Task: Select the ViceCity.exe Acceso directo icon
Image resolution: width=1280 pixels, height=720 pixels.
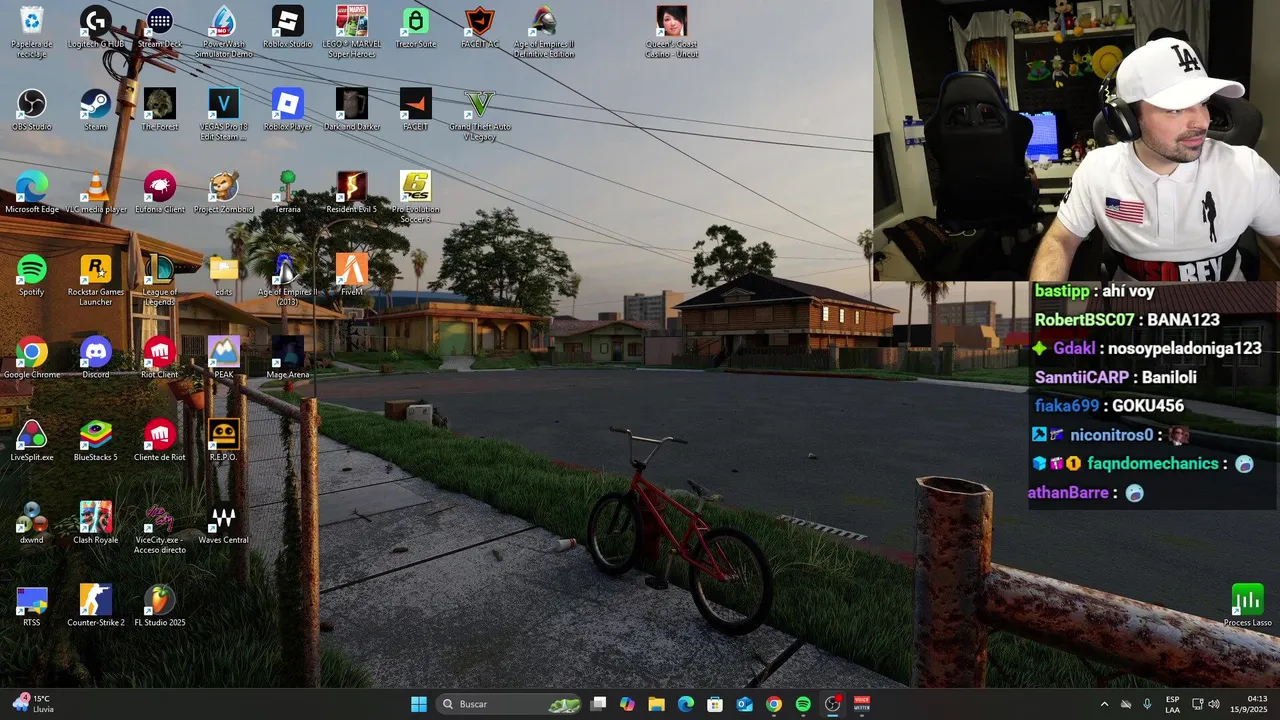Action: coord(160,526)
